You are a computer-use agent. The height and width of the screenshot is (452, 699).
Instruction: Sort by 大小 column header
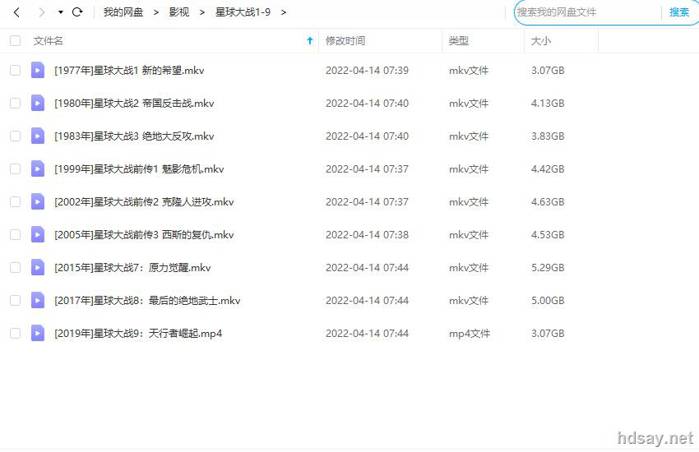click(541, 41)
